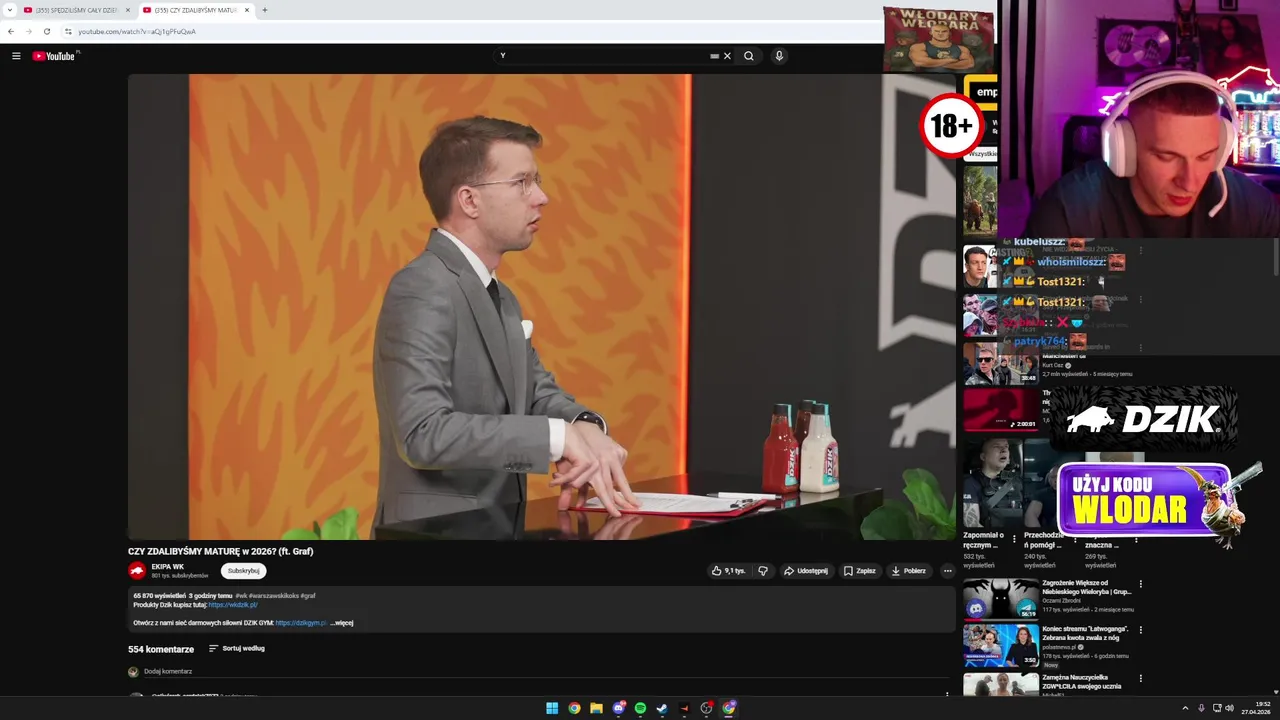Screen dimensions: 1280x720
Task: Go forward with the browser forward arrow
Action: click(x=28, y=31)
